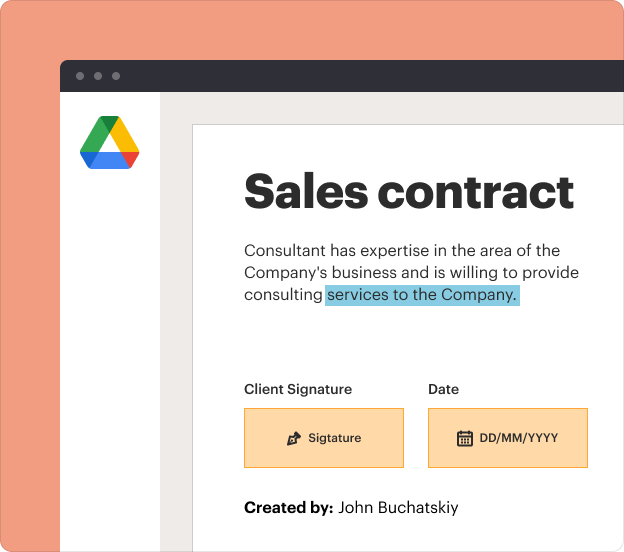Click the highlighted 'services to the Company.' text
Viewport: 624px width, 552px height.
422,295
